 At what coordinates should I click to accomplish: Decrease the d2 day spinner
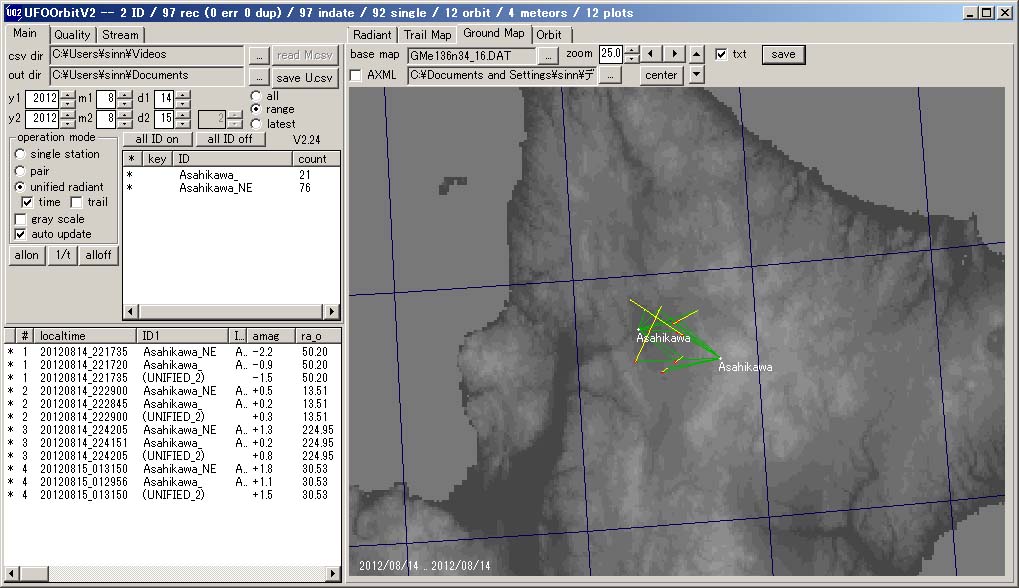(x=181, y=123)
